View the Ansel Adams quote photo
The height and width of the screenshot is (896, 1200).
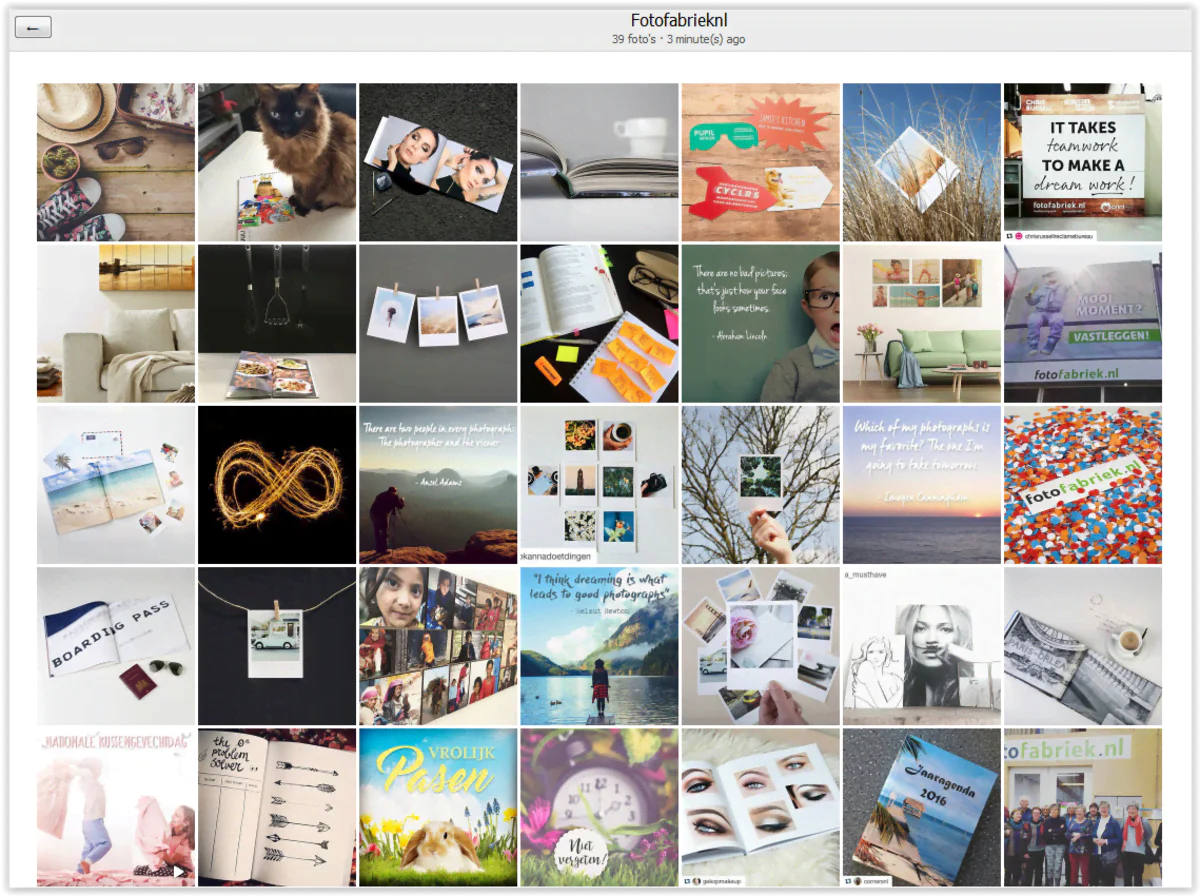pyautogui.click(x=438, y=485)
